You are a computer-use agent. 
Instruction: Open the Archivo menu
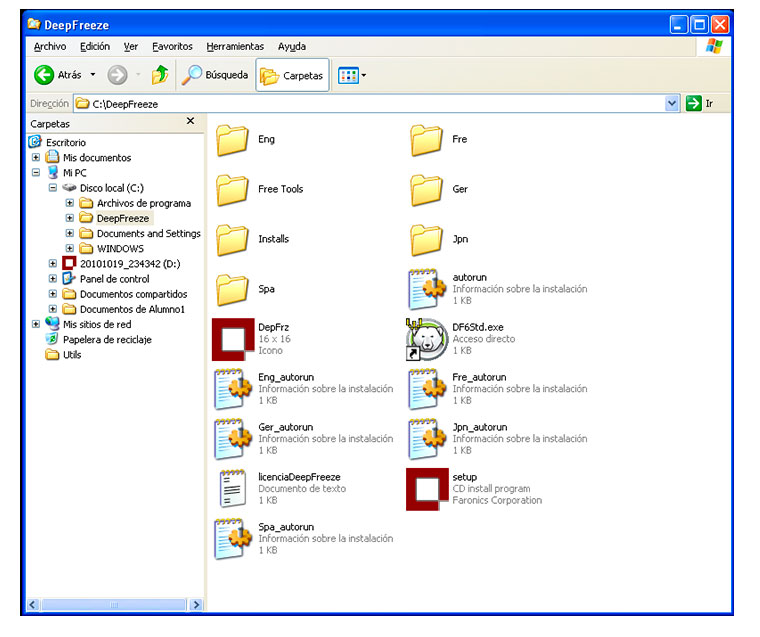coord(50,47)
